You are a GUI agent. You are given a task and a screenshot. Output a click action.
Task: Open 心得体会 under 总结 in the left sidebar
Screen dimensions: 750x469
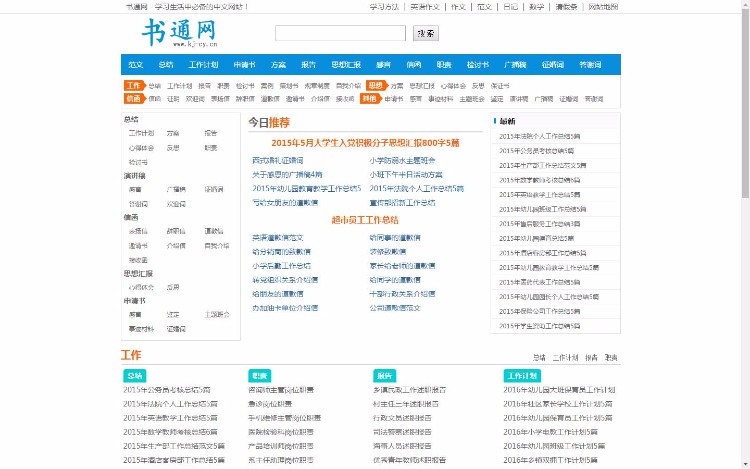(x=141, y=148)
